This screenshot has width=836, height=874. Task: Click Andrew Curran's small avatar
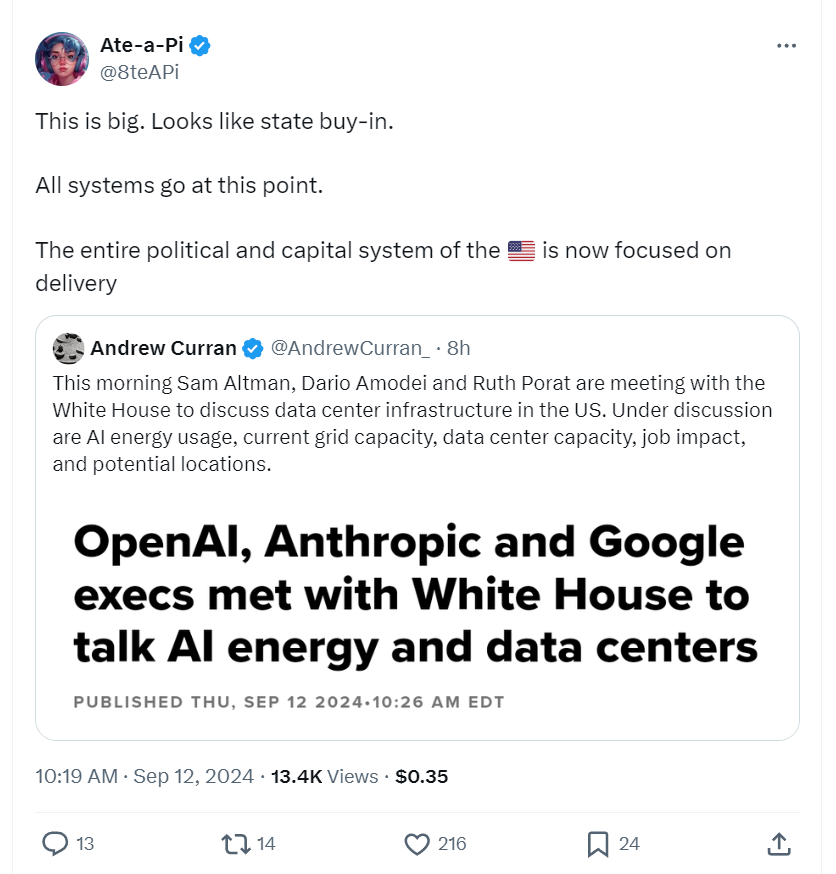[x=68, y=348]
